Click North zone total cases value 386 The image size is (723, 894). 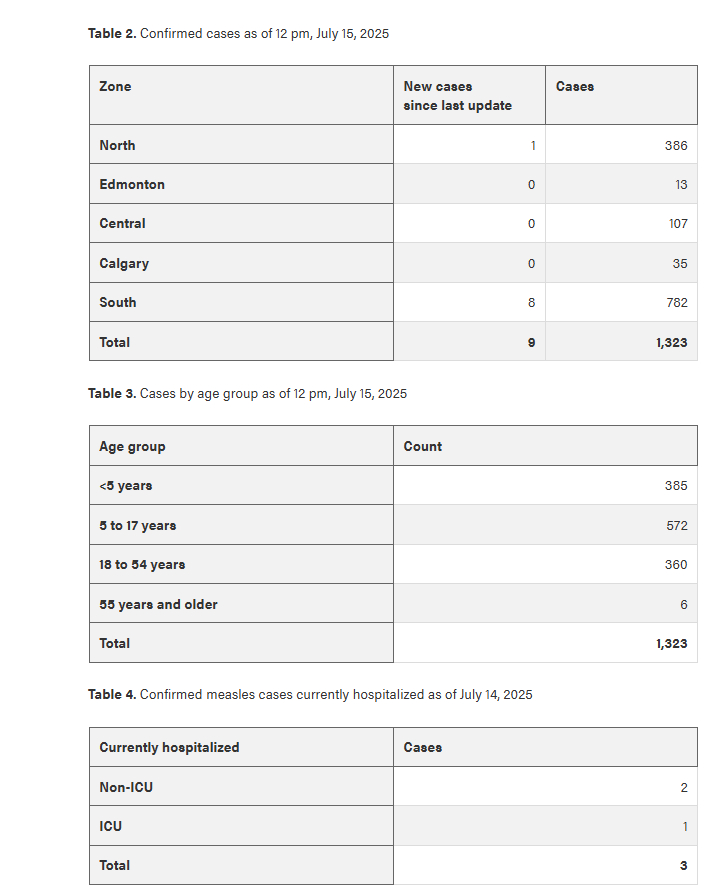676,145
